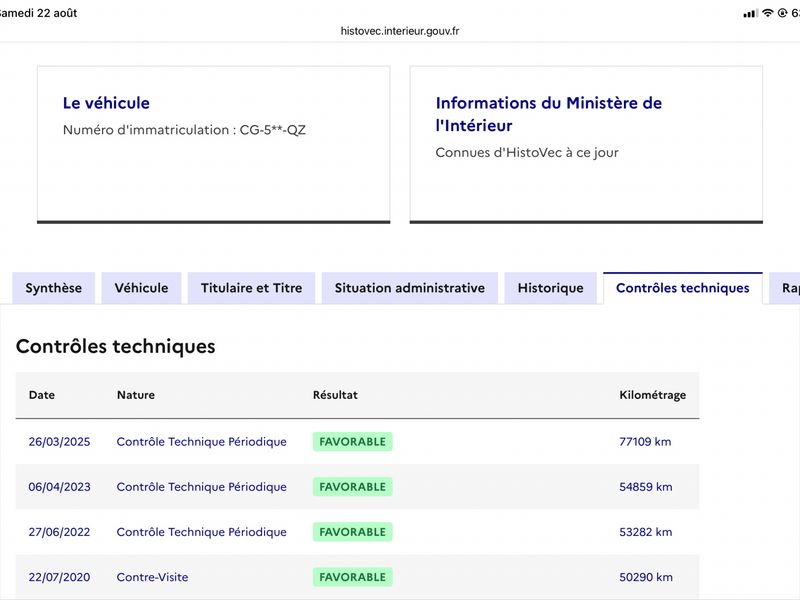This screenshot has width=800, height=600.
Task: Open the Titulaire et Titre tab
Action: pyautogui.click(x=252, y=288)
